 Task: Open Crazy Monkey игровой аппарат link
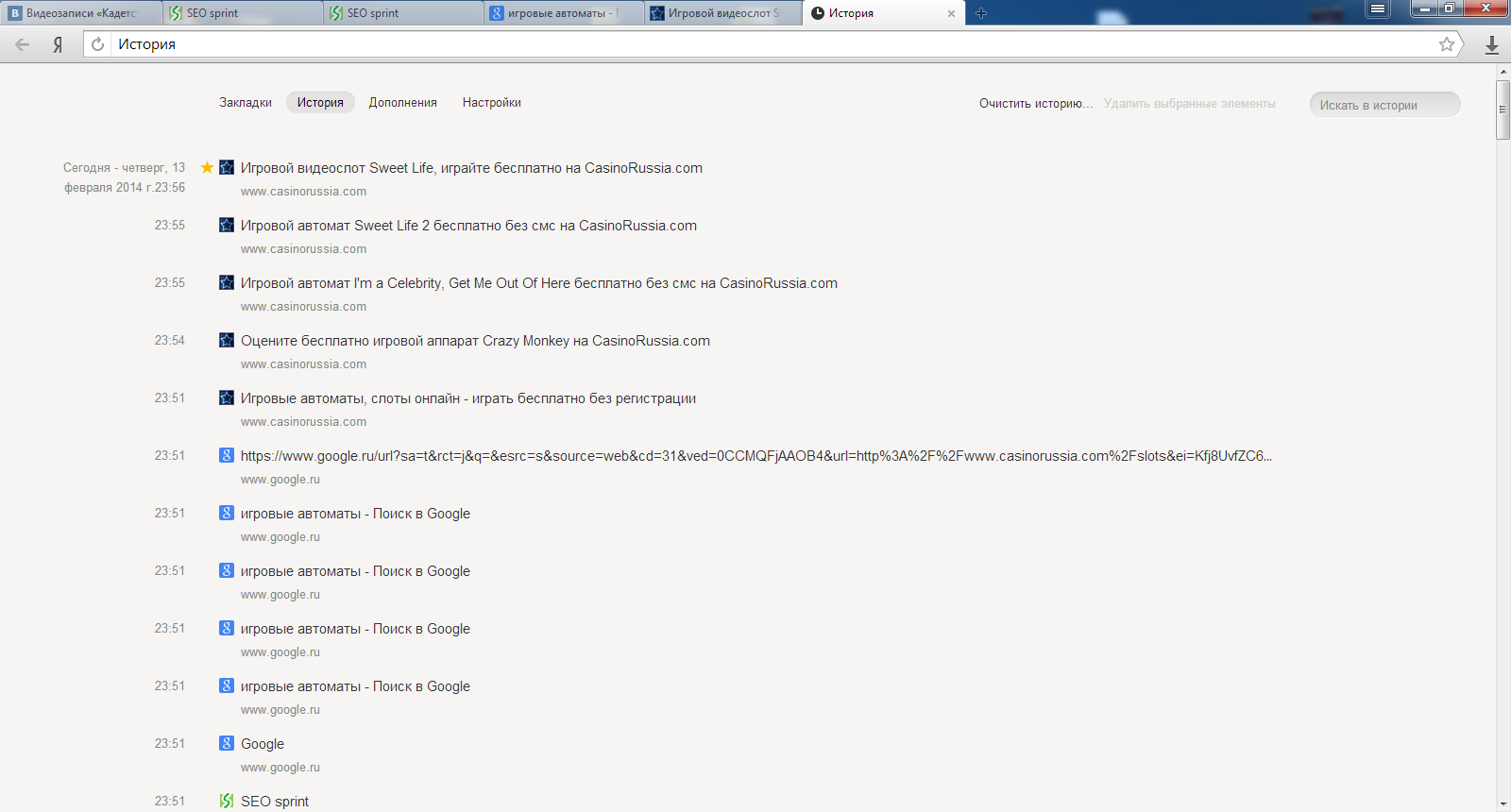click(x=475, y=341)
